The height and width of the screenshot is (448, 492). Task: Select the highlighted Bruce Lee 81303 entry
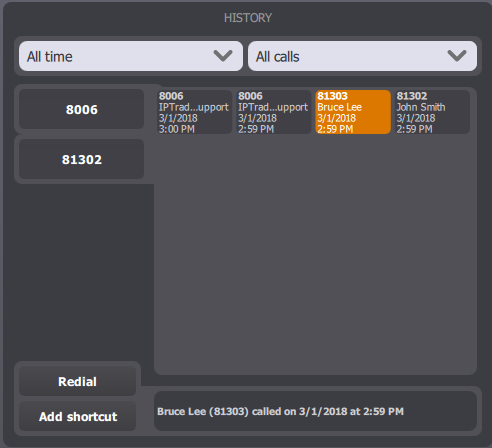coord(353,112)
